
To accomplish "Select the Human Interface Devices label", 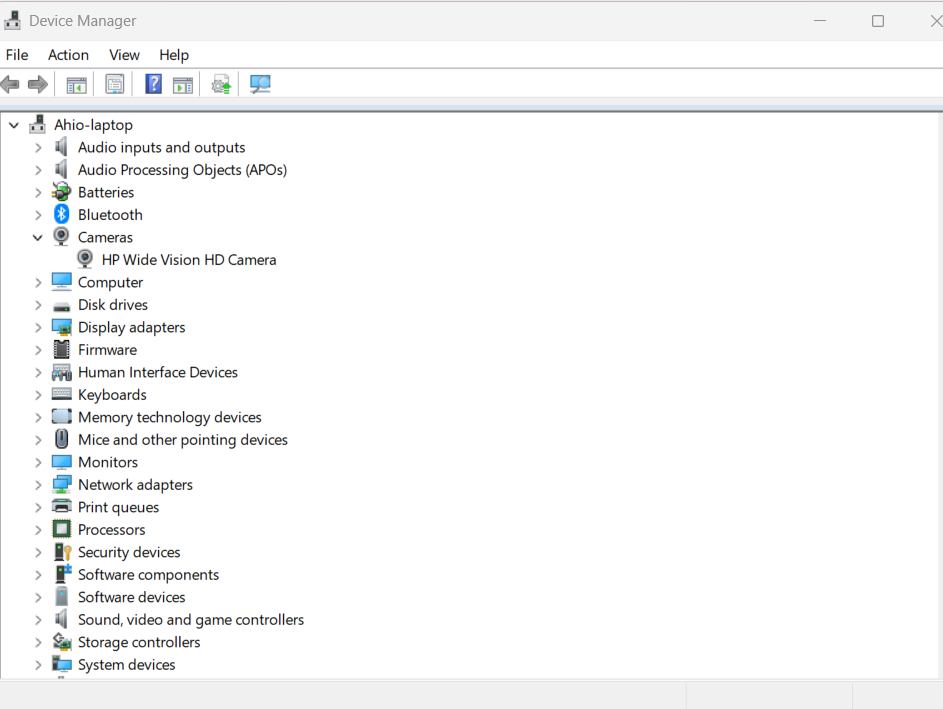I will (x=158, y=372).
